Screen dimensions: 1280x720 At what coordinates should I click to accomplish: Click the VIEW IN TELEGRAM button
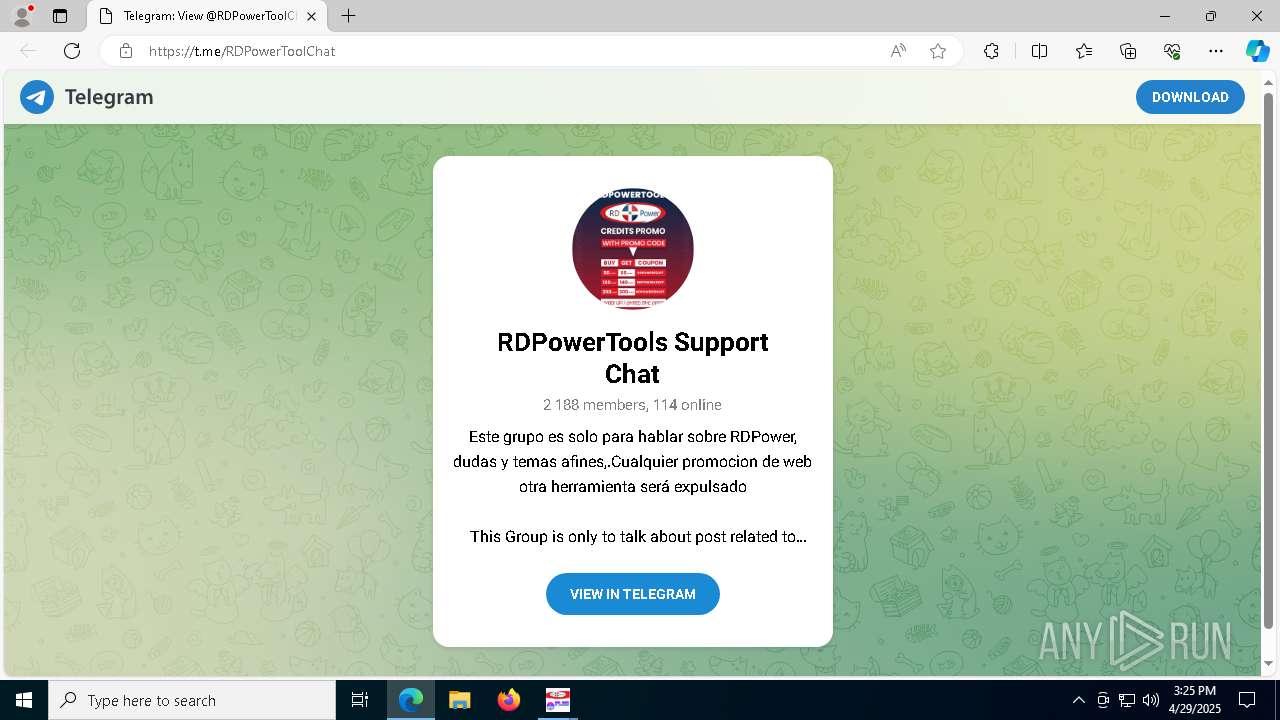tap(633, 594)
